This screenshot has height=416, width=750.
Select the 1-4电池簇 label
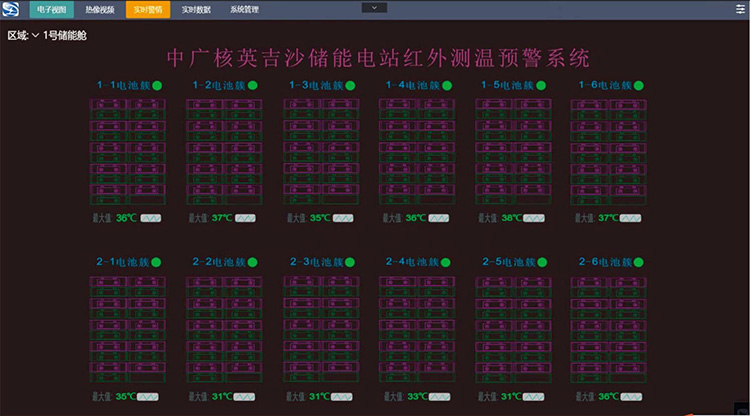point(413,86)
